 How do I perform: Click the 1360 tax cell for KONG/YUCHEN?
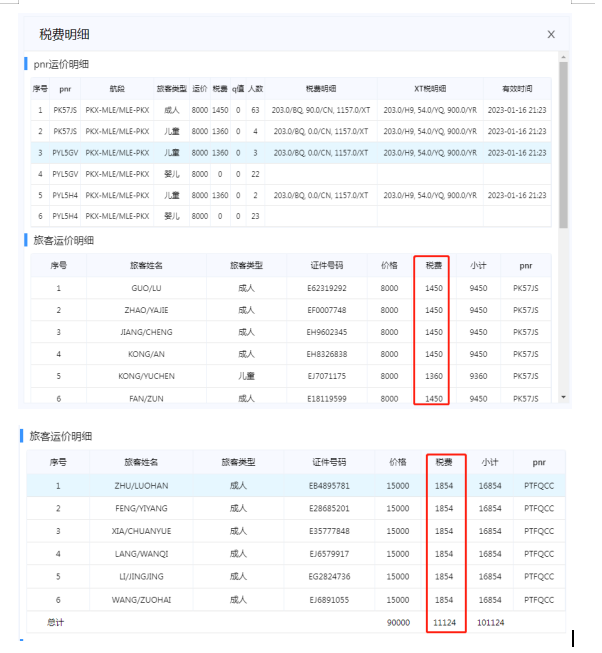coord(433,376)
